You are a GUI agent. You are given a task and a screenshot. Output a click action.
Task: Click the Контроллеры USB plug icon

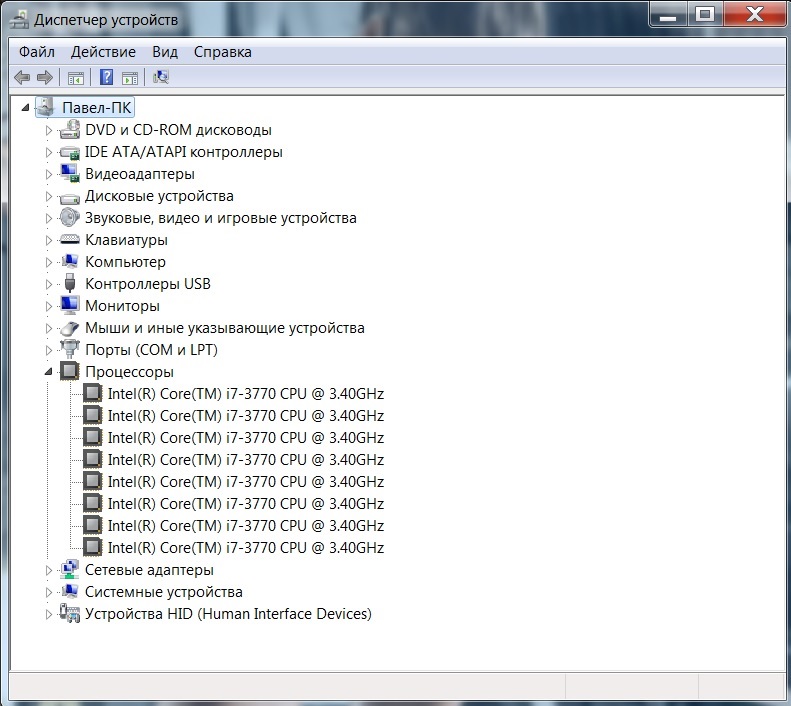(70, 283)
